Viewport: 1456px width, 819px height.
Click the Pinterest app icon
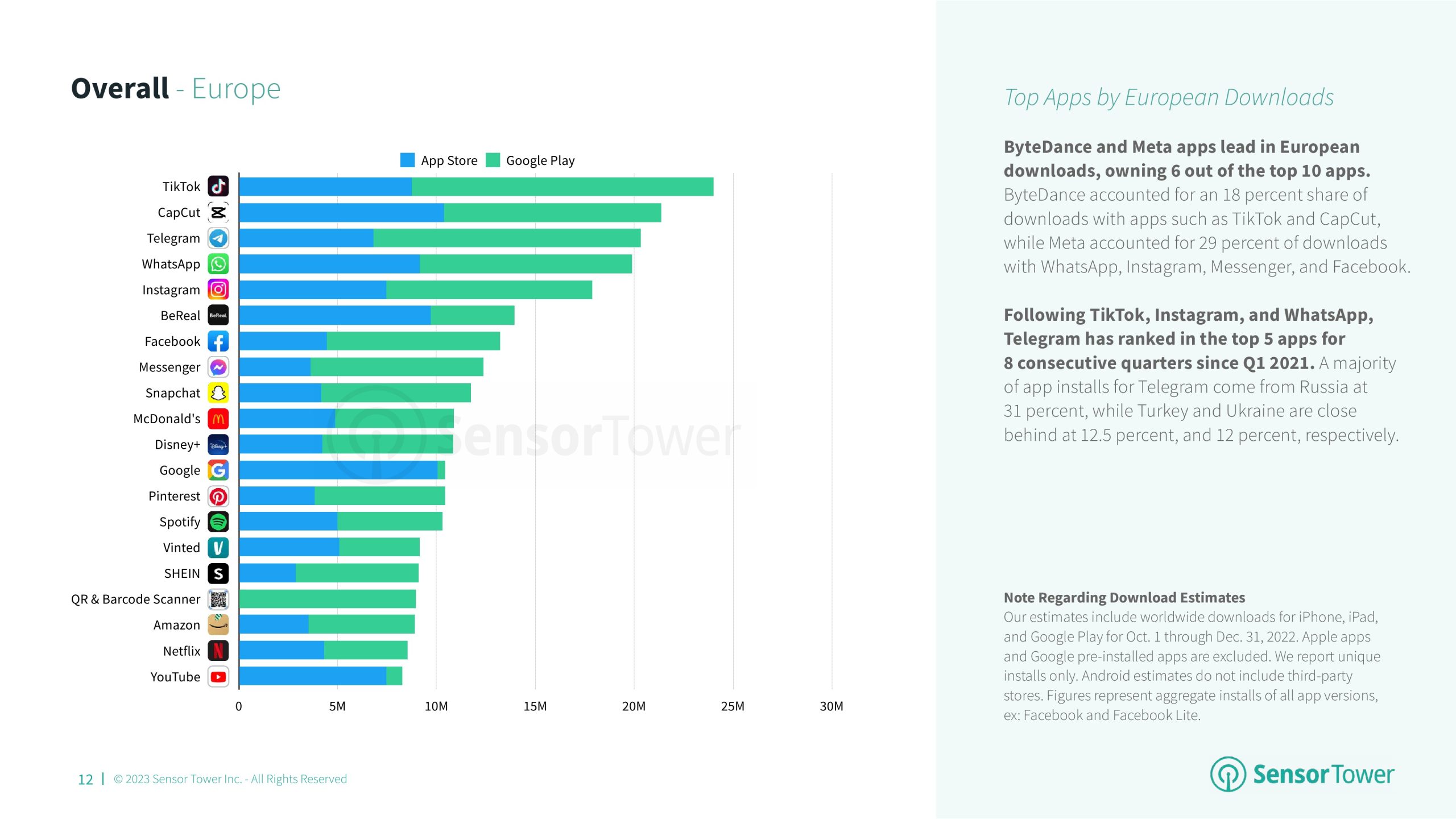point(218,497)
